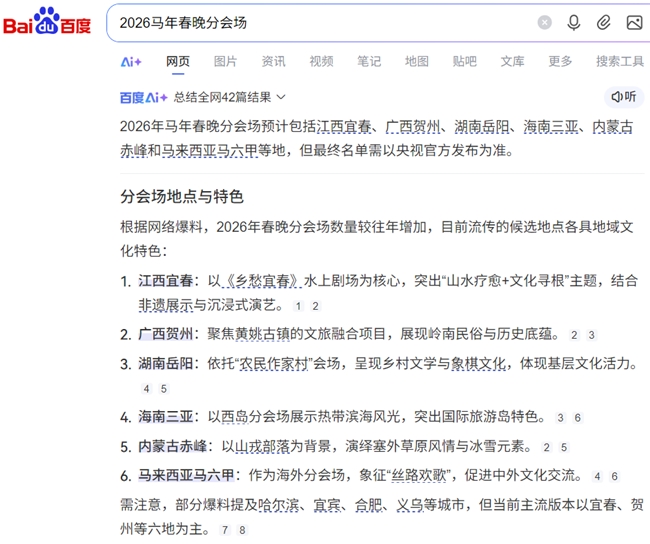Click the 马来西亚马六甲 link in list
The image size is (650, 544).
click(x=186, y=476)
